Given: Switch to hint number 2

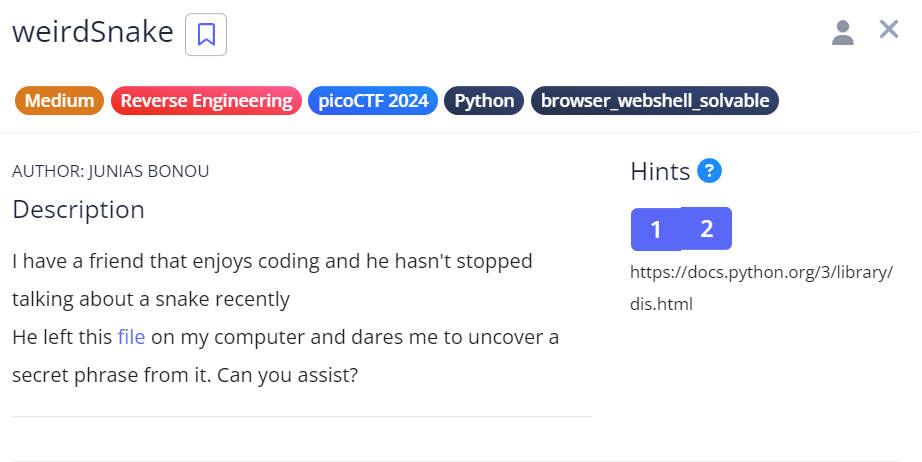Looking at the screenshot, I should pyautogui.click(x=707, y=229).
